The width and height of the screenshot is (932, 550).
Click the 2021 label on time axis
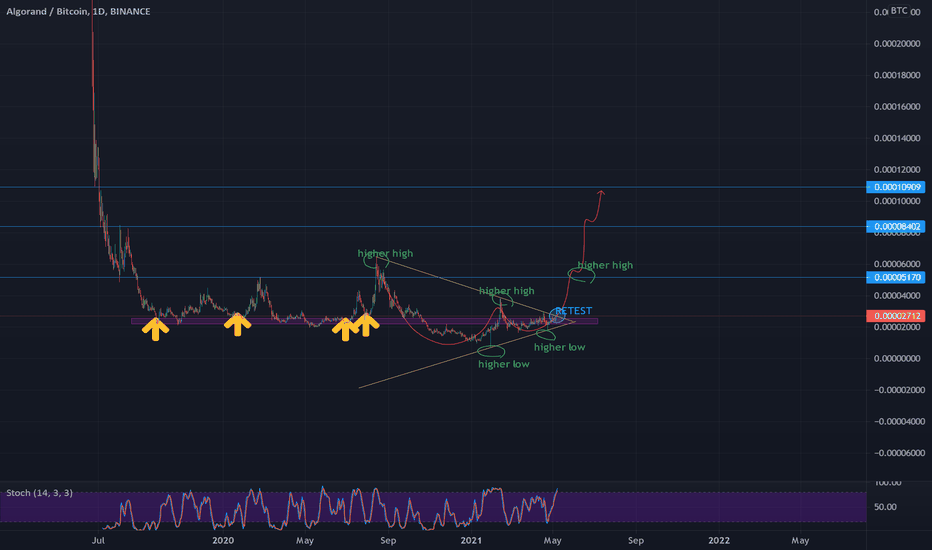(471, 540)
